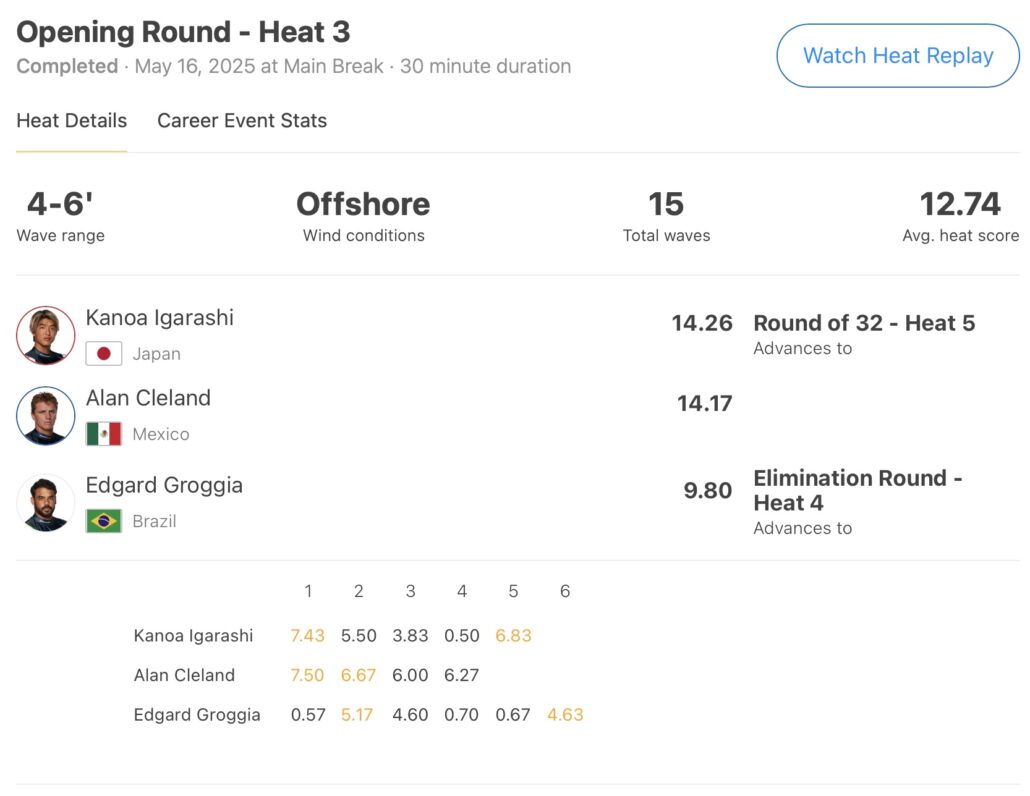The width and height of the screenshot is (1030, 796).
Task: Click Edgard Groggia's profile photo
Action: 46,502
